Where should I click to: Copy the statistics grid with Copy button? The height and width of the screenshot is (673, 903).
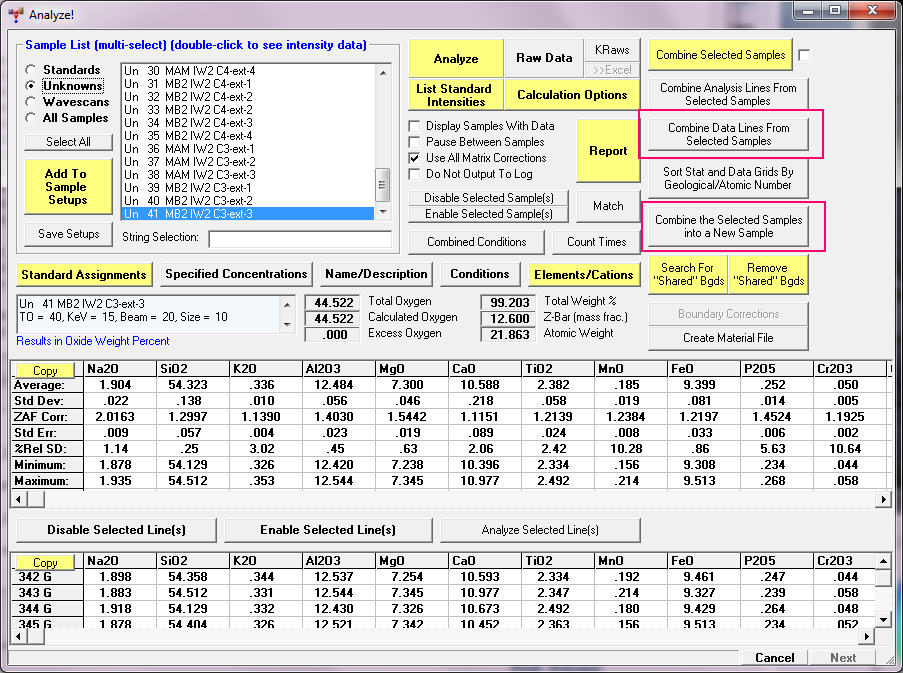coord(45,371)
